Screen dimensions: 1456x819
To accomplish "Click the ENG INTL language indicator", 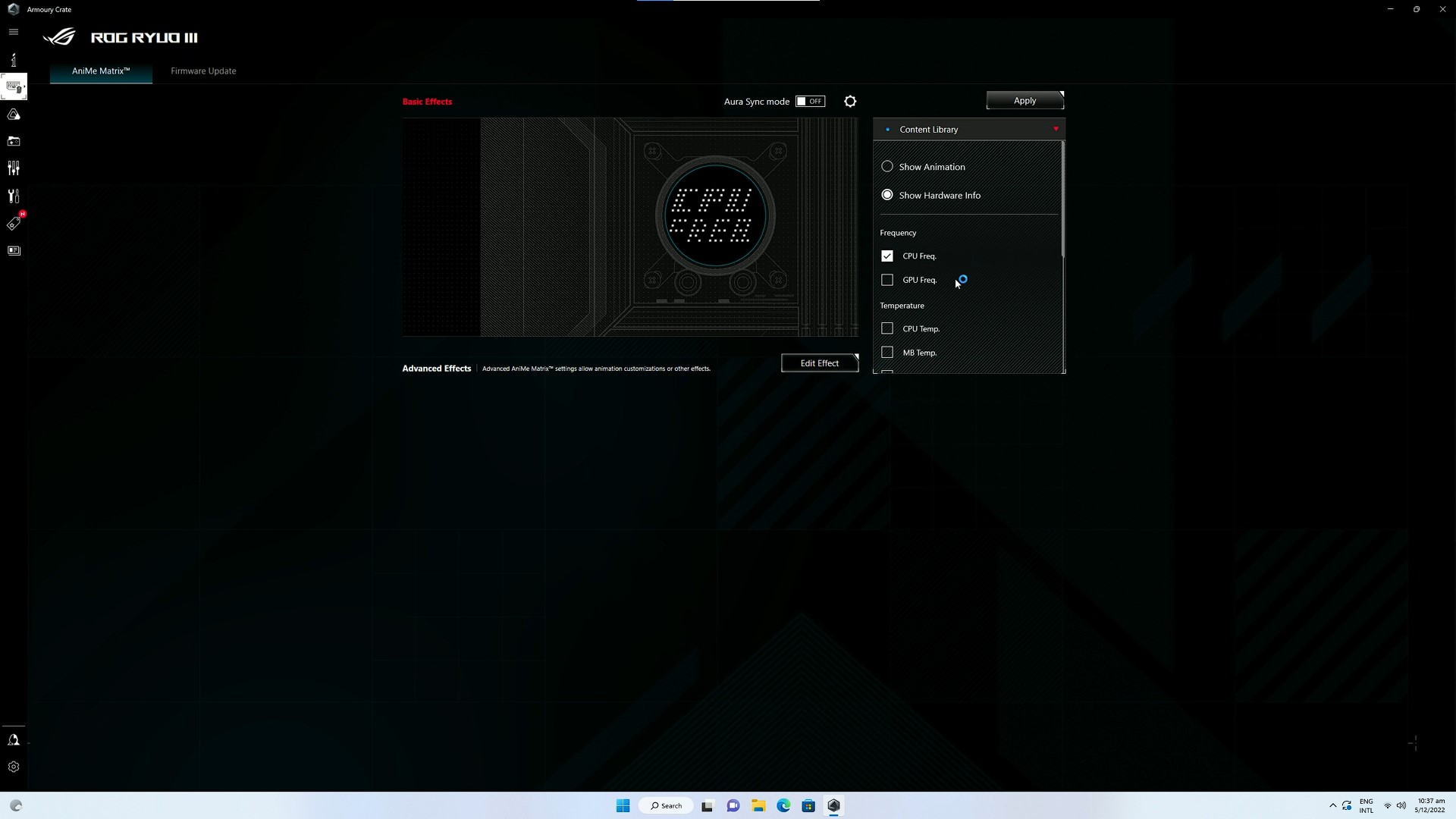I will click(x=1366, y=805).
